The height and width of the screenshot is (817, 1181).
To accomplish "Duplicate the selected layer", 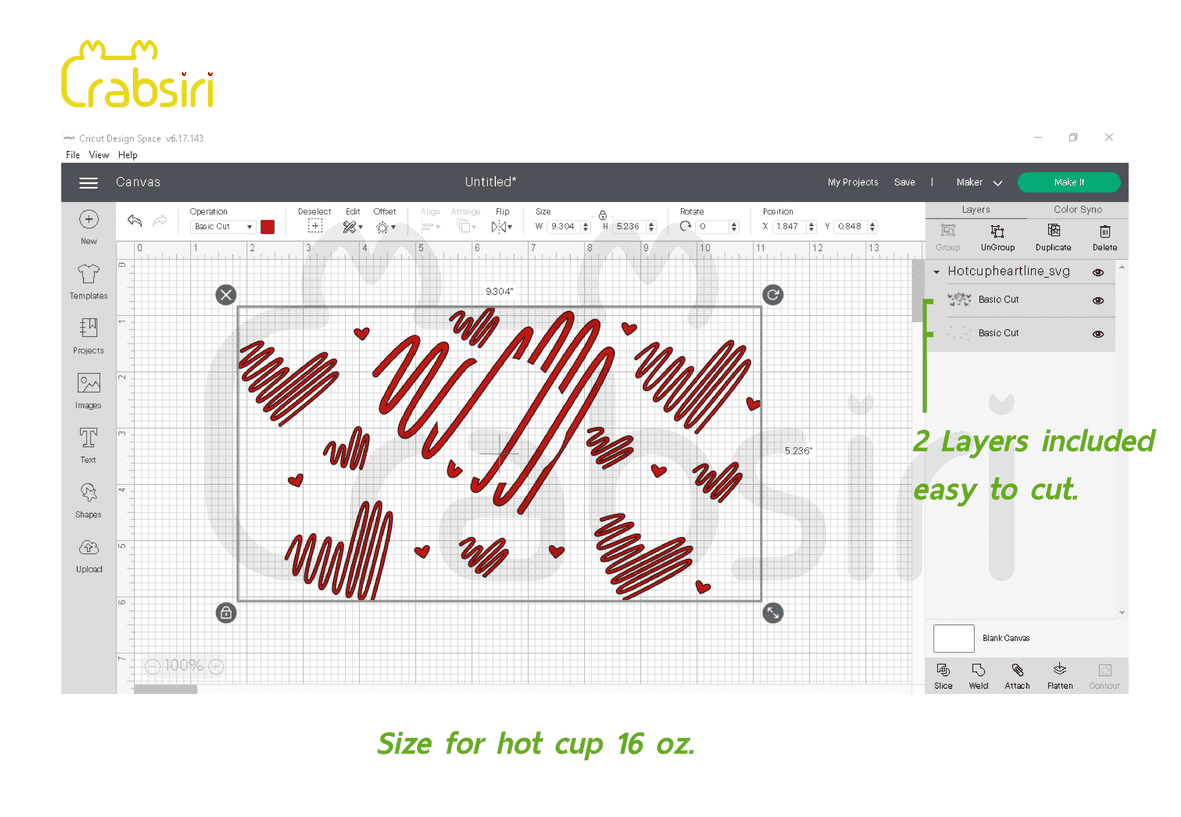I will pyautogui.click(x=1053, y=237).
